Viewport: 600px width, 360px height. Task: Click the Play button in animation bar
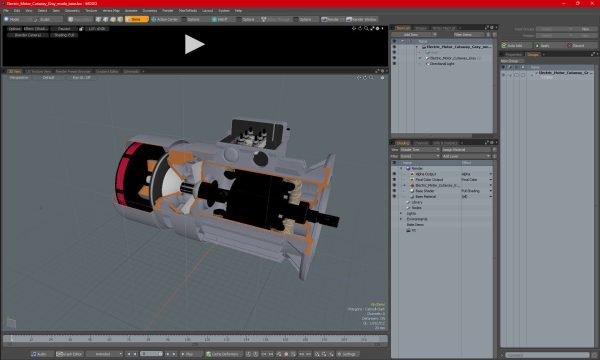click(x=190, y=354)
